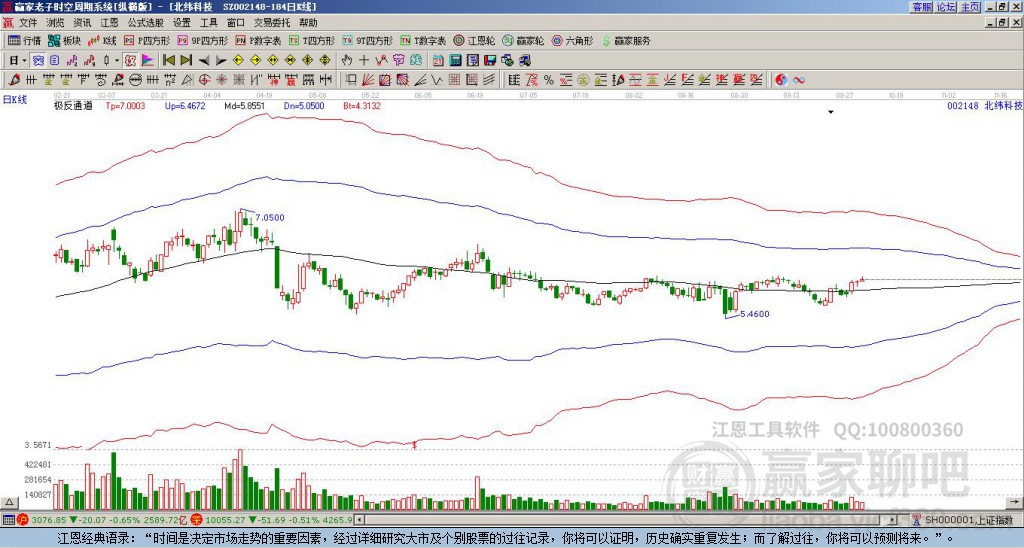Click the 002148 北纬科技 stock label

click(984, 105)
